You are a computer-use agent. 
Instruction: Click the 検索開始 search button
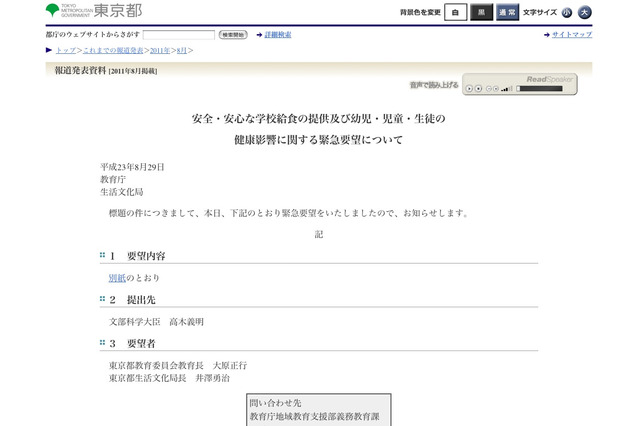click(x=233, y=35)
